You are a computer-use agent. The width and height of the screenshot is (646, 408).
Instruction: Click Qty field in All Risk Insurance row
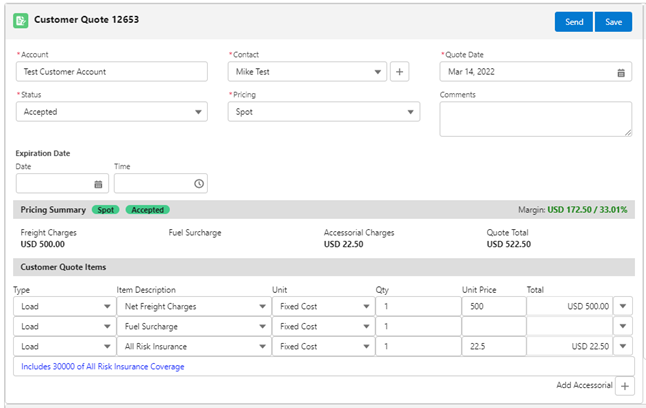click(418, 346)
